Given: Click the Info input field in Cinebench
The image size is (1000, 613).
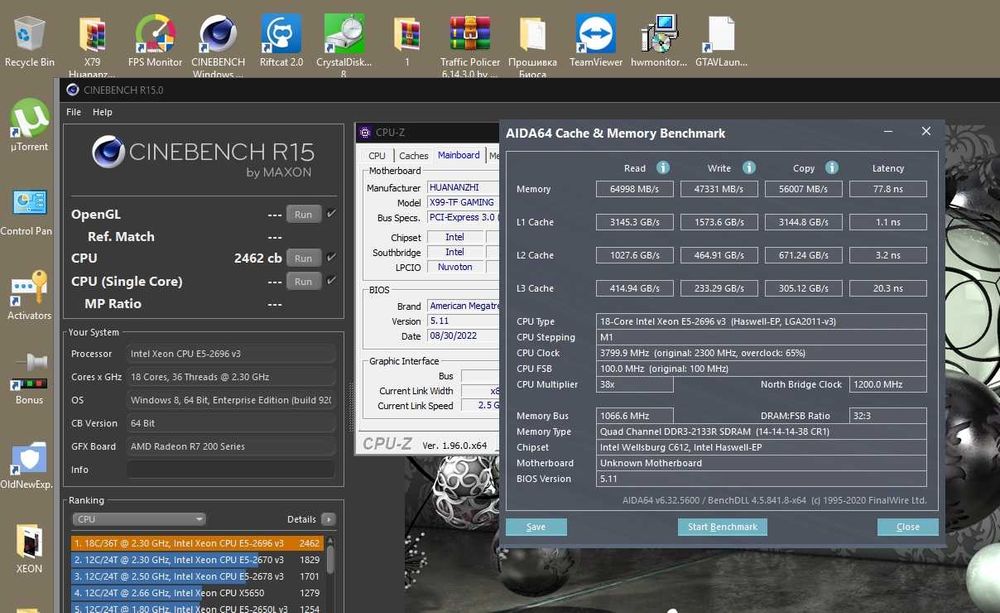Looking at the screenshot, I should pyautogui.click(x=230, y=469).
